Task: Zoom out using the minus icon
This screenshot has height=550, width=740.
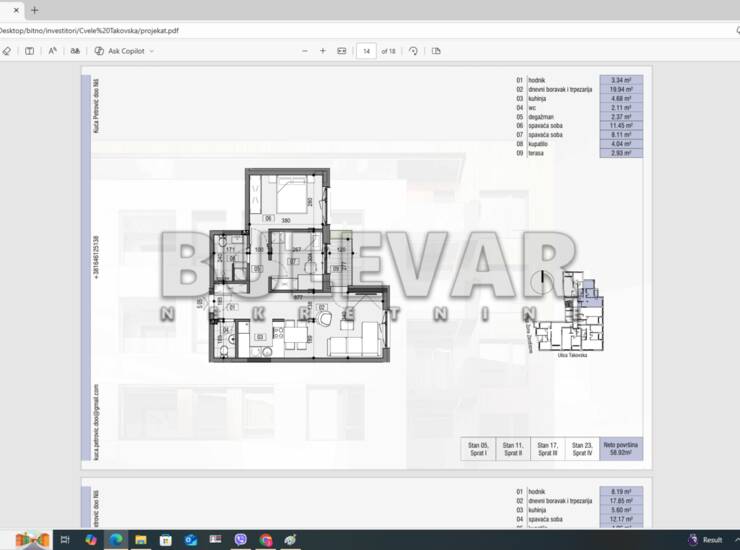Action: point(305,51)
